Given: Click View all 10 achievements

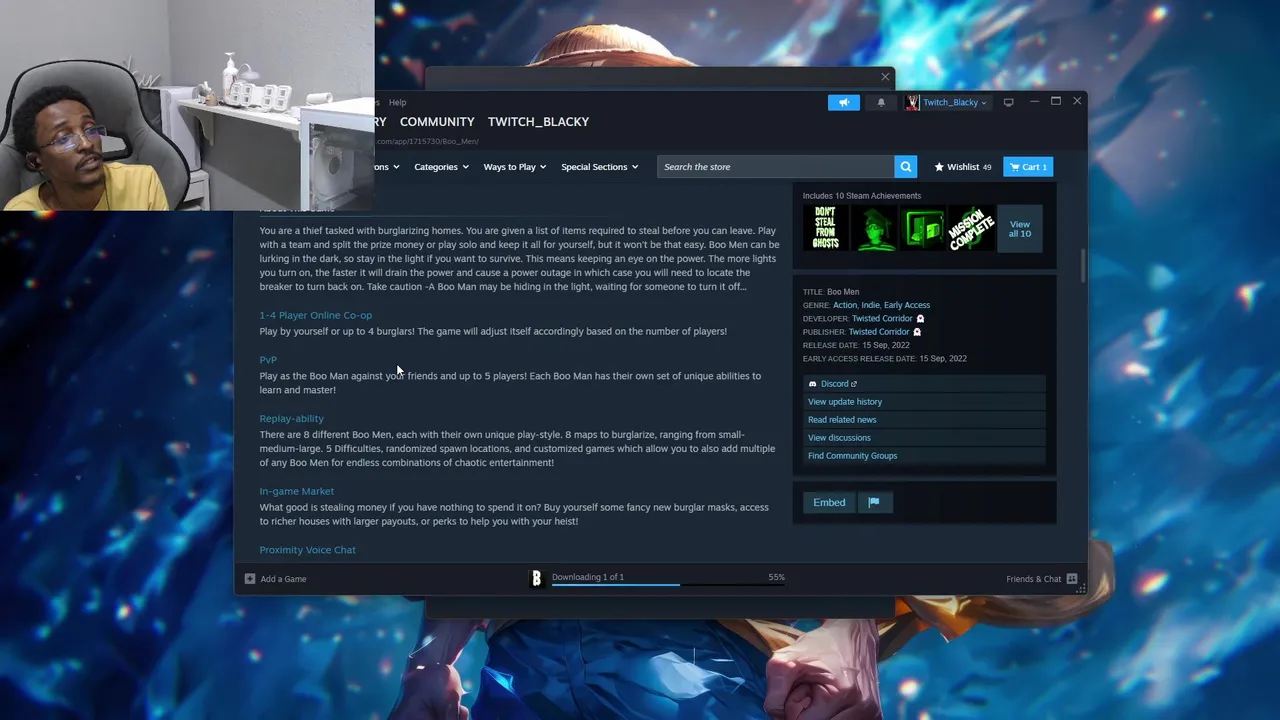Looking at the screenshot, I should point(1019,229).
